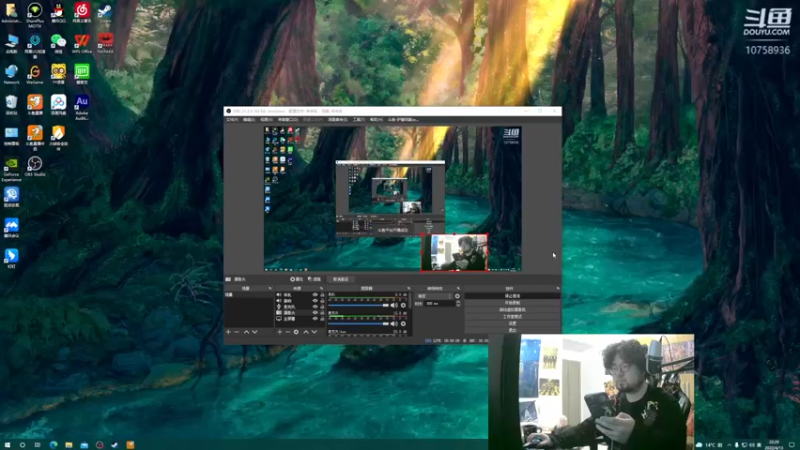Remove selected source with the minus button
Screen dimensions: 800x450
288,332
